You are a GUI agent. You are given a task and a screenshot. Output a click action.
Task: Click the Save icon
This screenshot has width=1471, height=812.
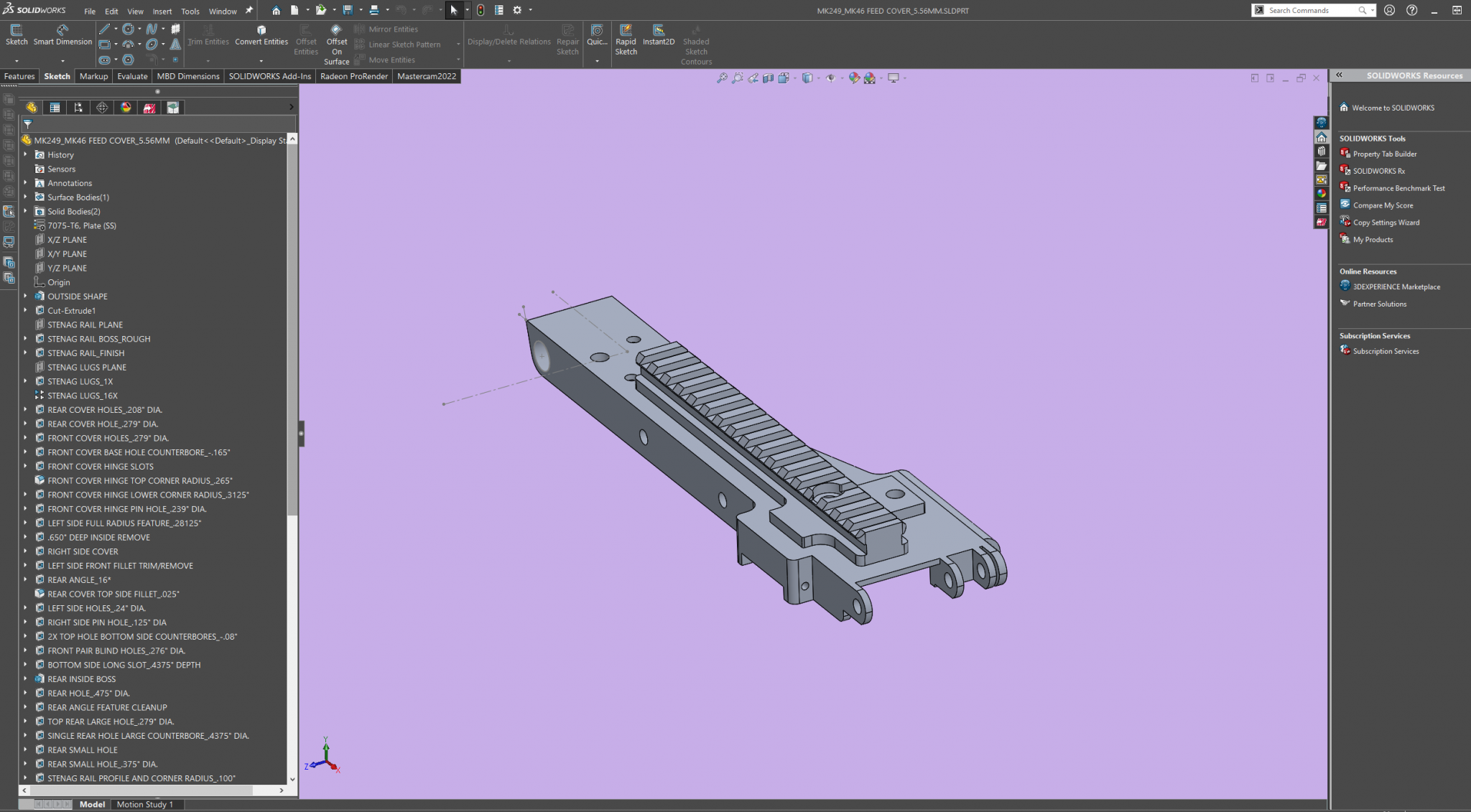pyautogui.click(x=348, y=10)
